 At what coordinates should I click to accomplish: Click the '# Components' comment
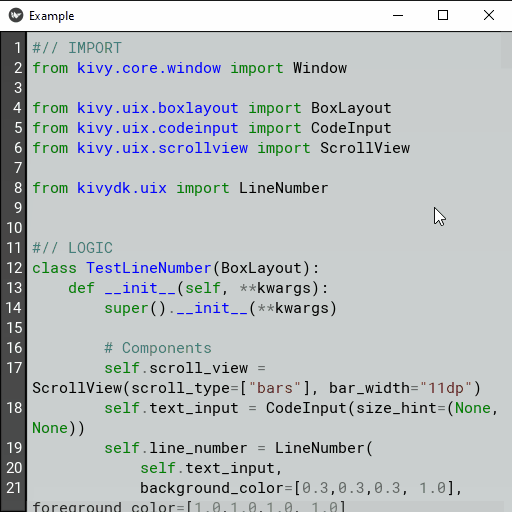click(158, 348)
